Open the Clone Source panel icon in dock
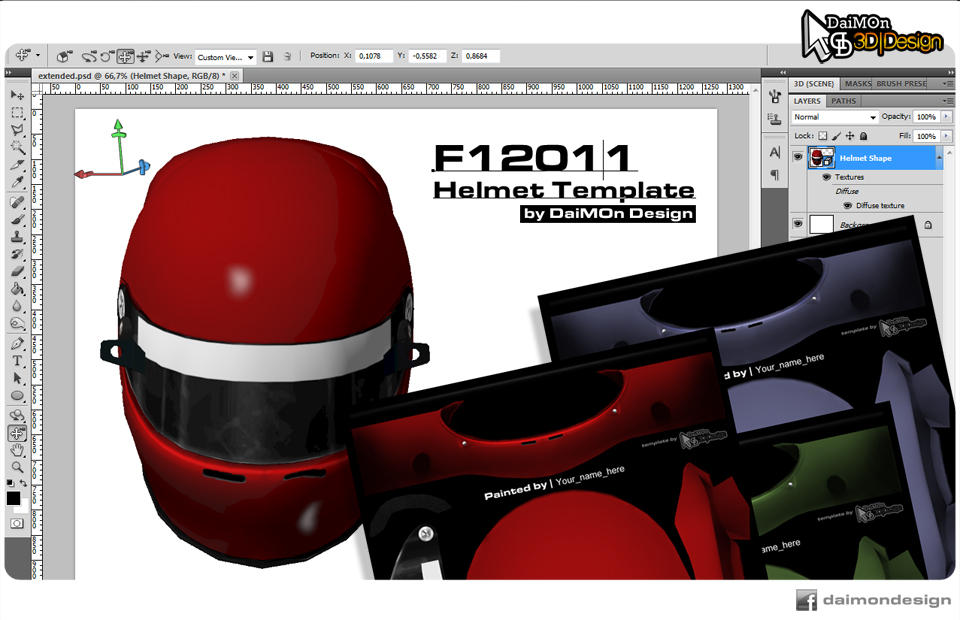The image size is (960, 620). coord(775,119)
